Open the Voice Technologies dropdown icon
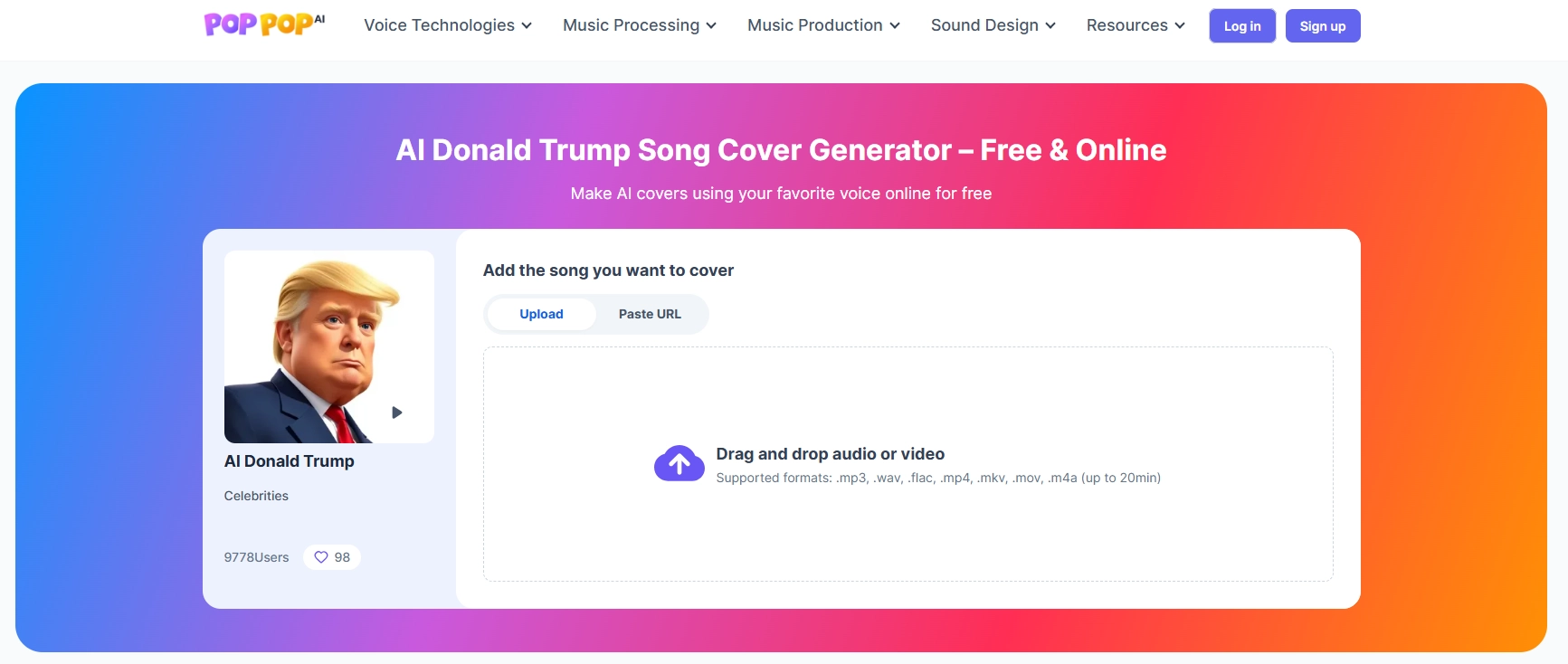The image size is (1568, 664). [x=527, y=25]
